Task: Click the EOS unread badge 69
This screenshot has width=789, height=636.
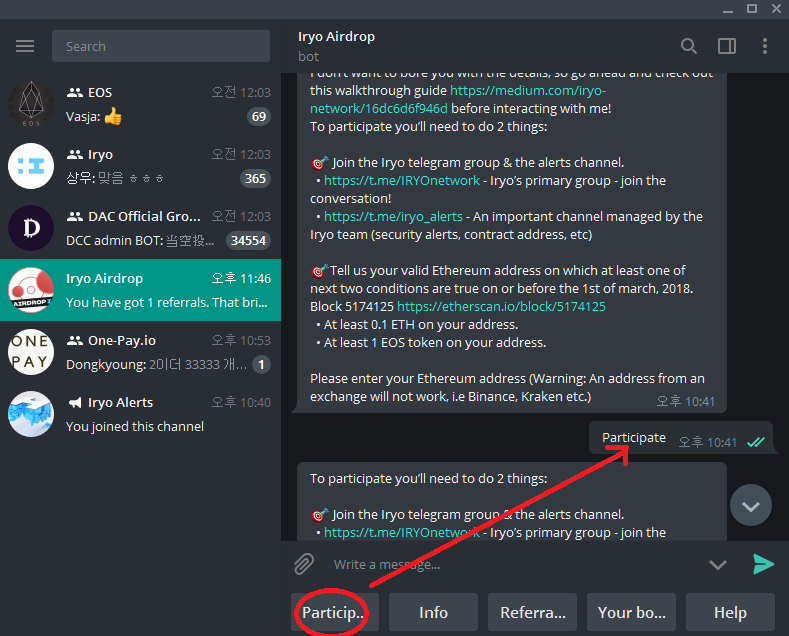Action: tap(259, 117)
